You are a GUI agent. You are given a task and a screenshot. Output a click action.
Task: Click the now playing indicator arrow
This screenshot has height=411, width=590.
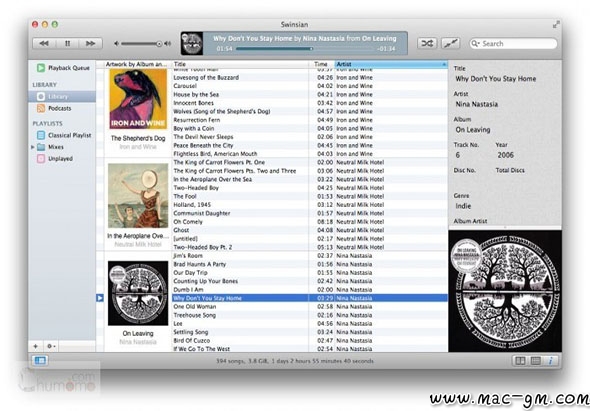pos(100,298)
